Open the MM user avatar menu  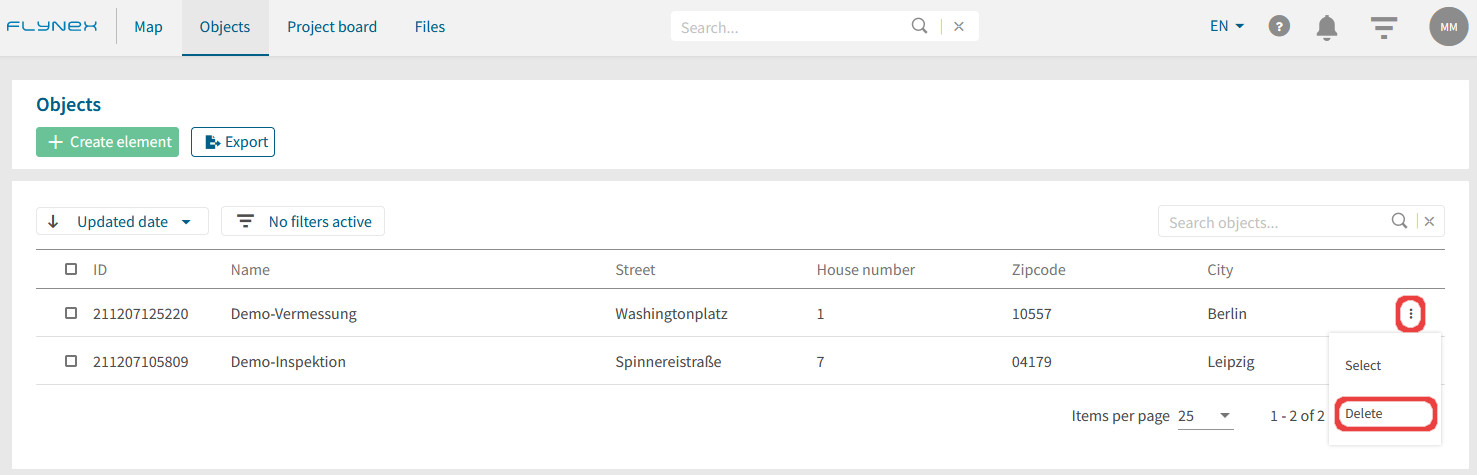[x=1449, y=27]
